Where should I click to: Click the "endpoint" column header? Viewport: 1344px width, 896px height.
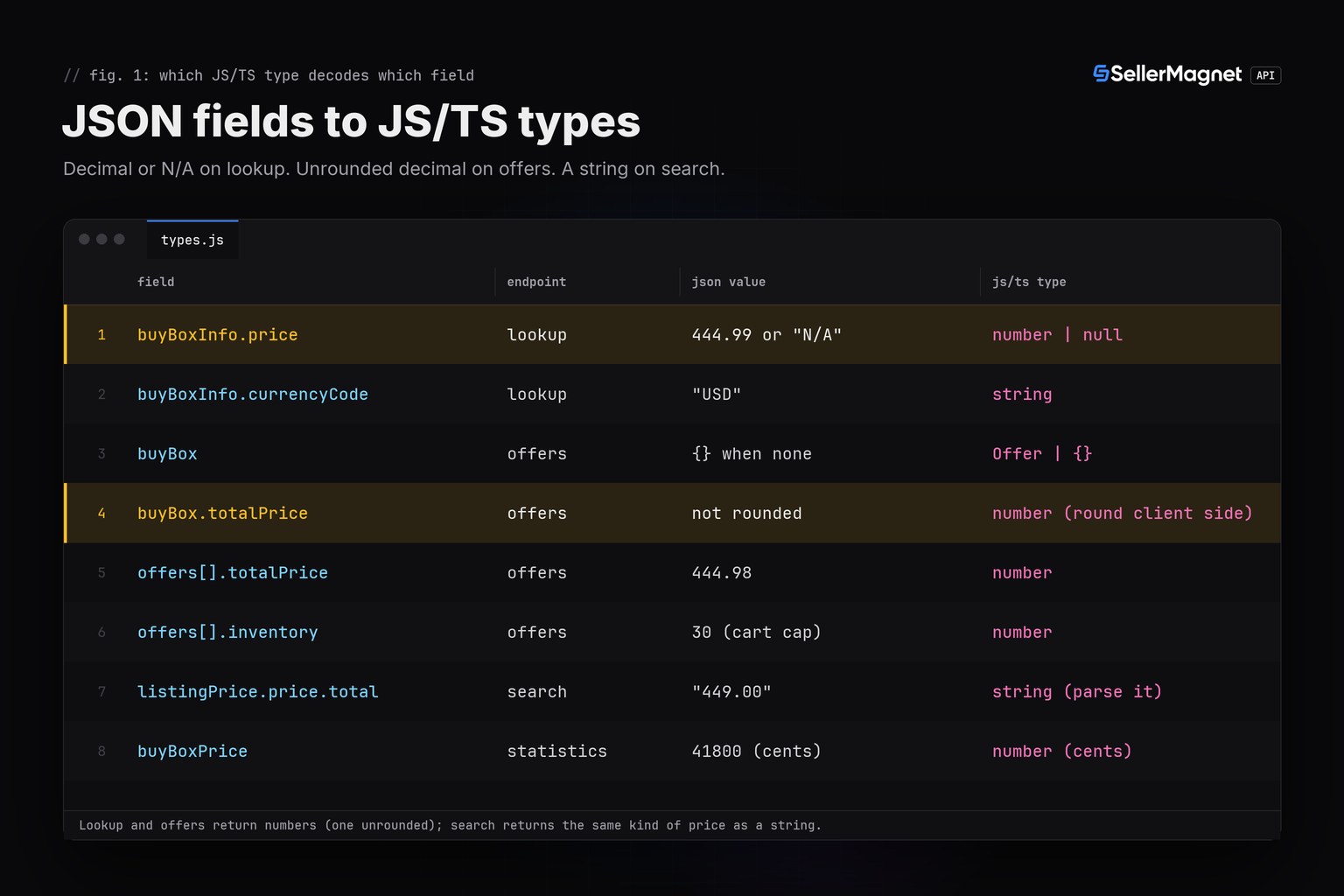(x=536, y=282)
